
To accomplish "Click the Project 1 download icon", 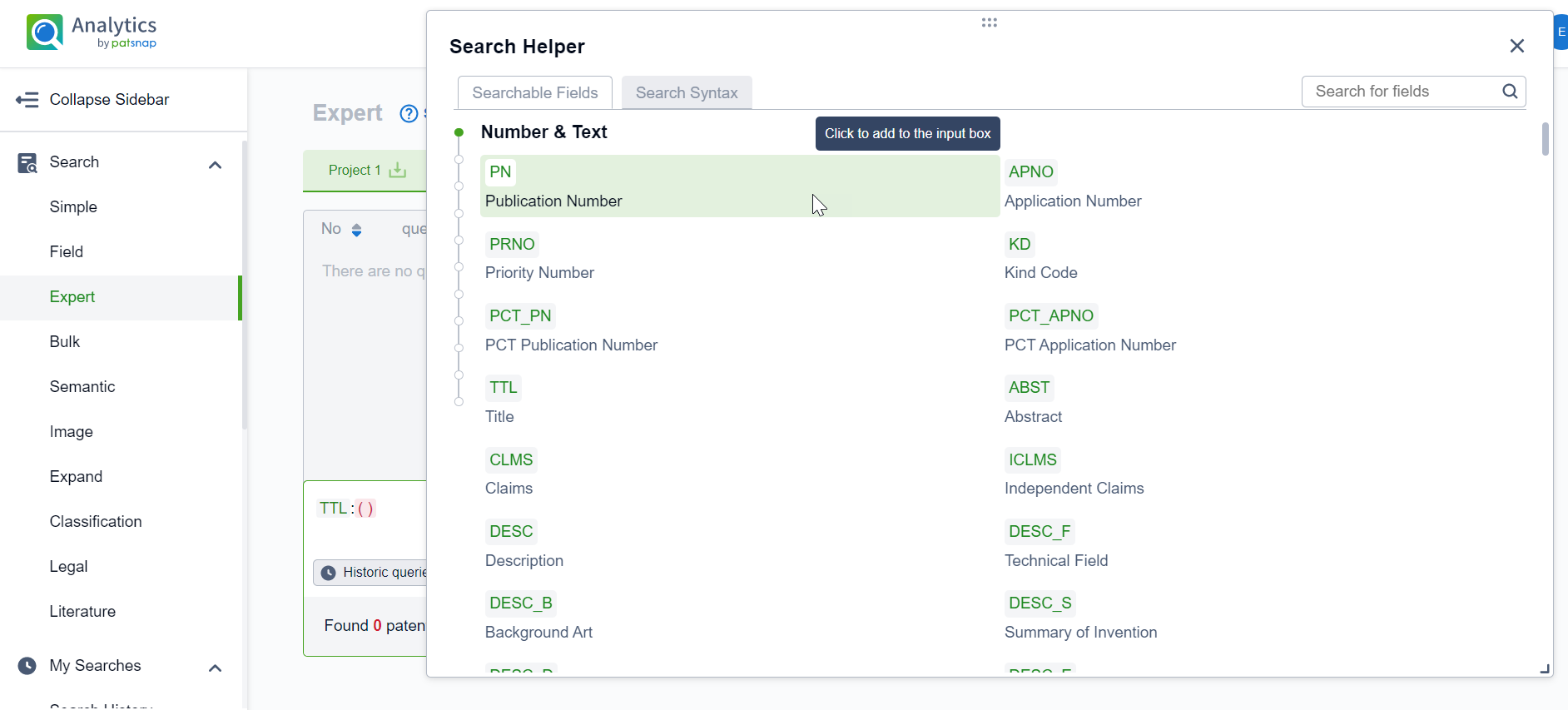I will 398,170.
